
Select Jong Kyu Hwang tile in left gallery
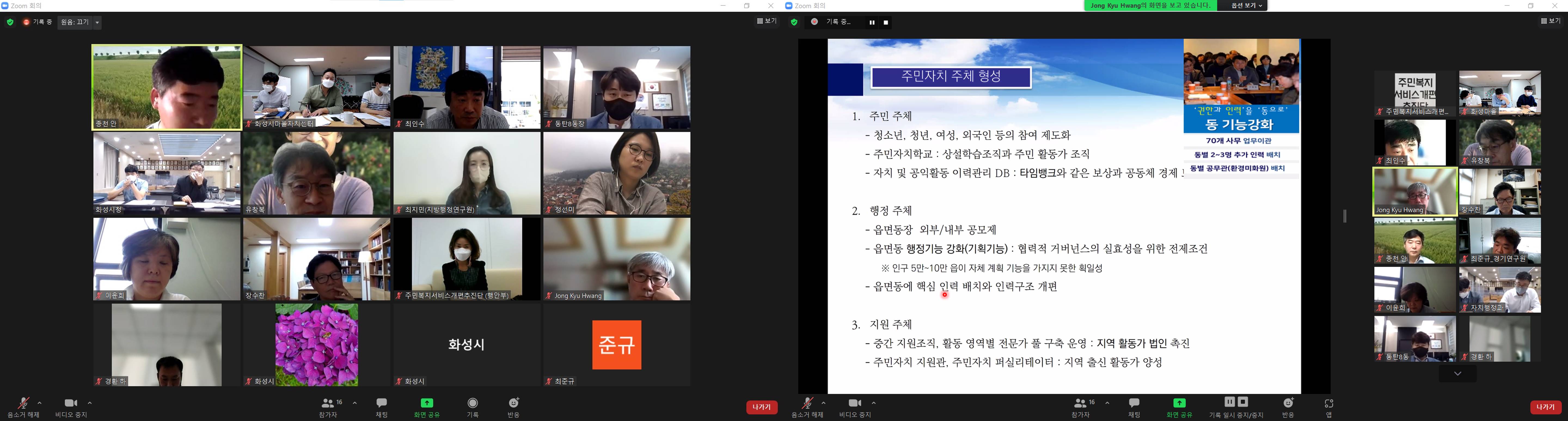617,259
